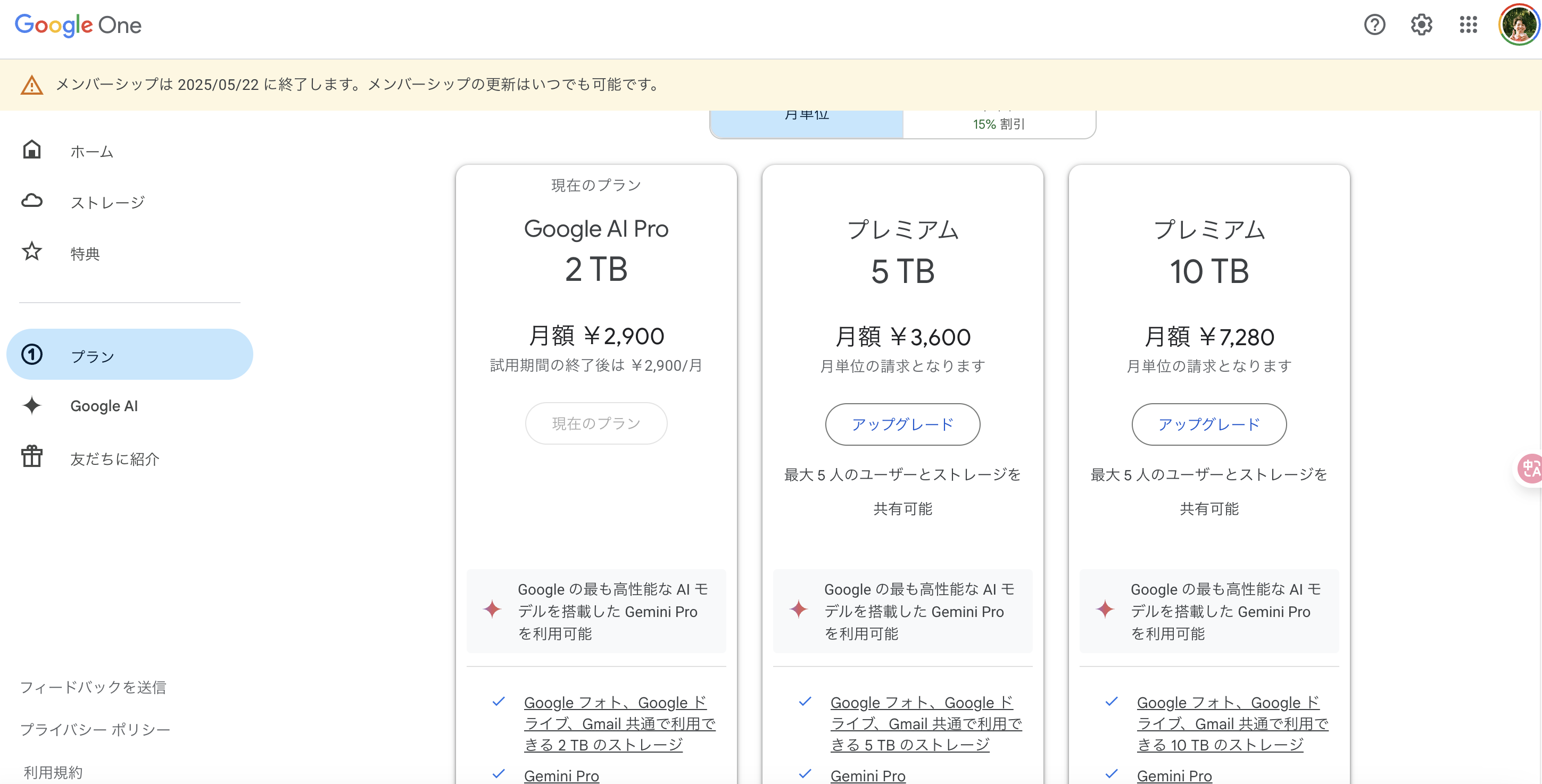Click the gift icon for 友だちに紹介
Screen dimensions: 1542x784
click(32, 457)
